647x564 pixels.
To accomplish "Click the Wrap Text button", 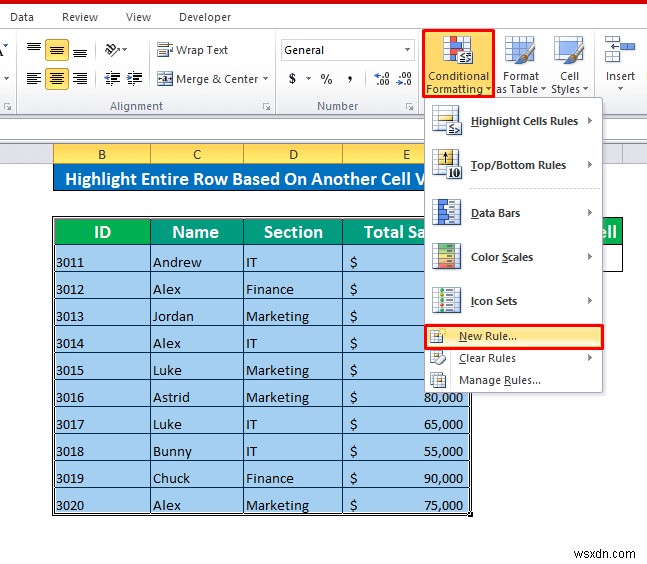I will [x=192, y=50].
